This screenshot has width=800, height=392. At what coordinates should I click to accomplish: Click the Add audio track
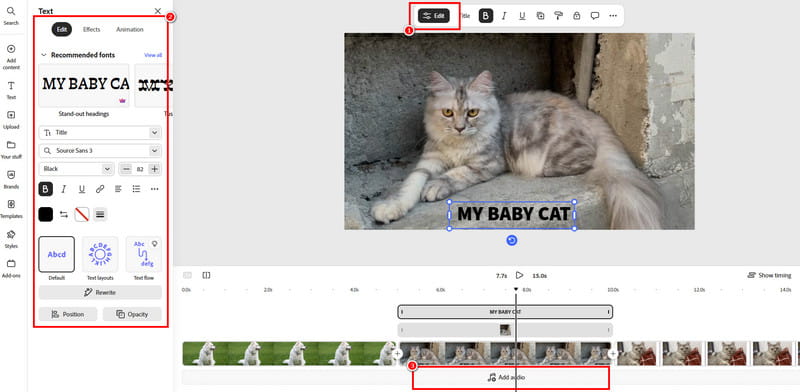506,378
